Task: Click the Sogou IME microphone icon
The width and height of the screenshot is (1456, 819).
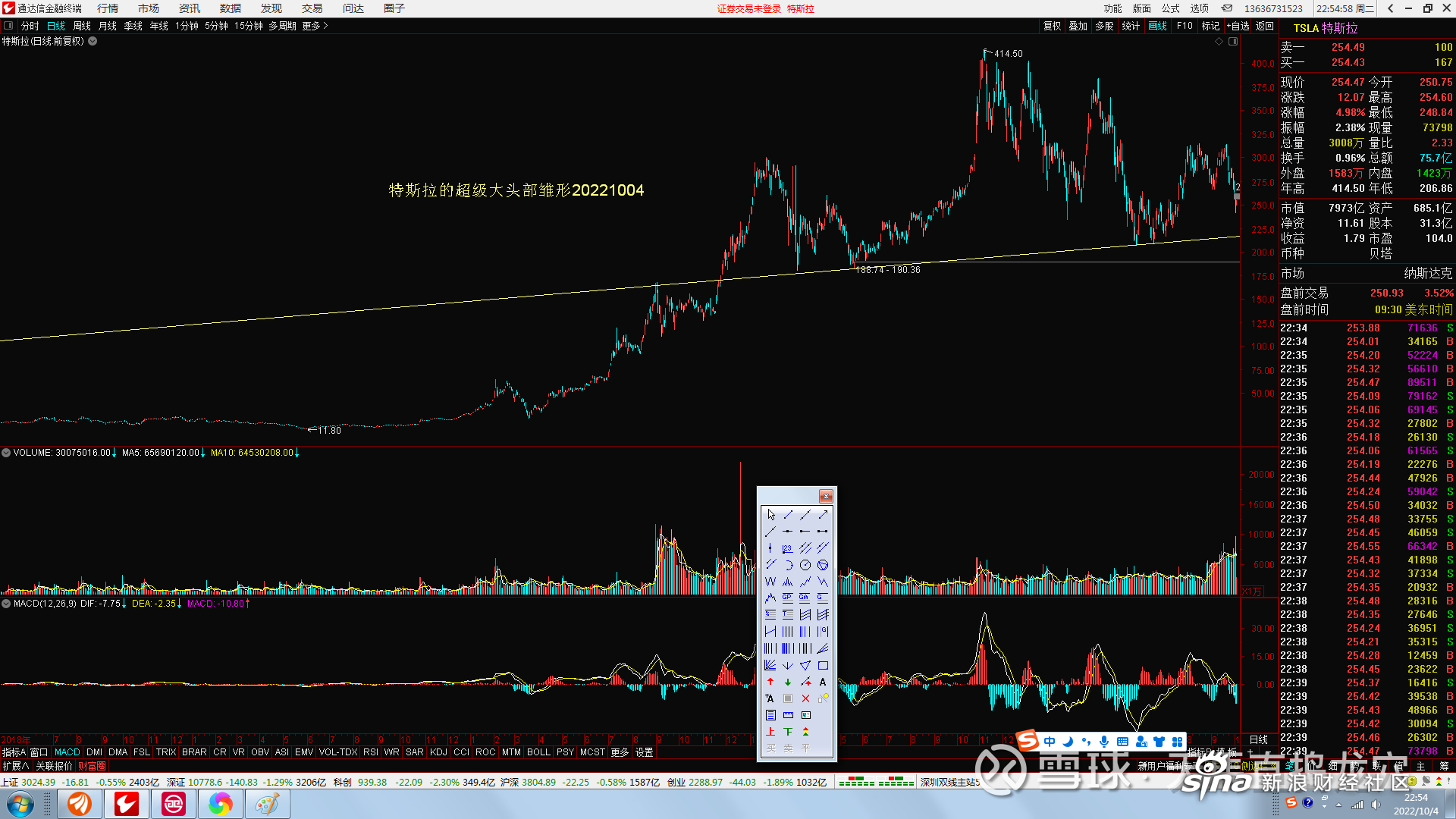Action: coord(1104,741)
